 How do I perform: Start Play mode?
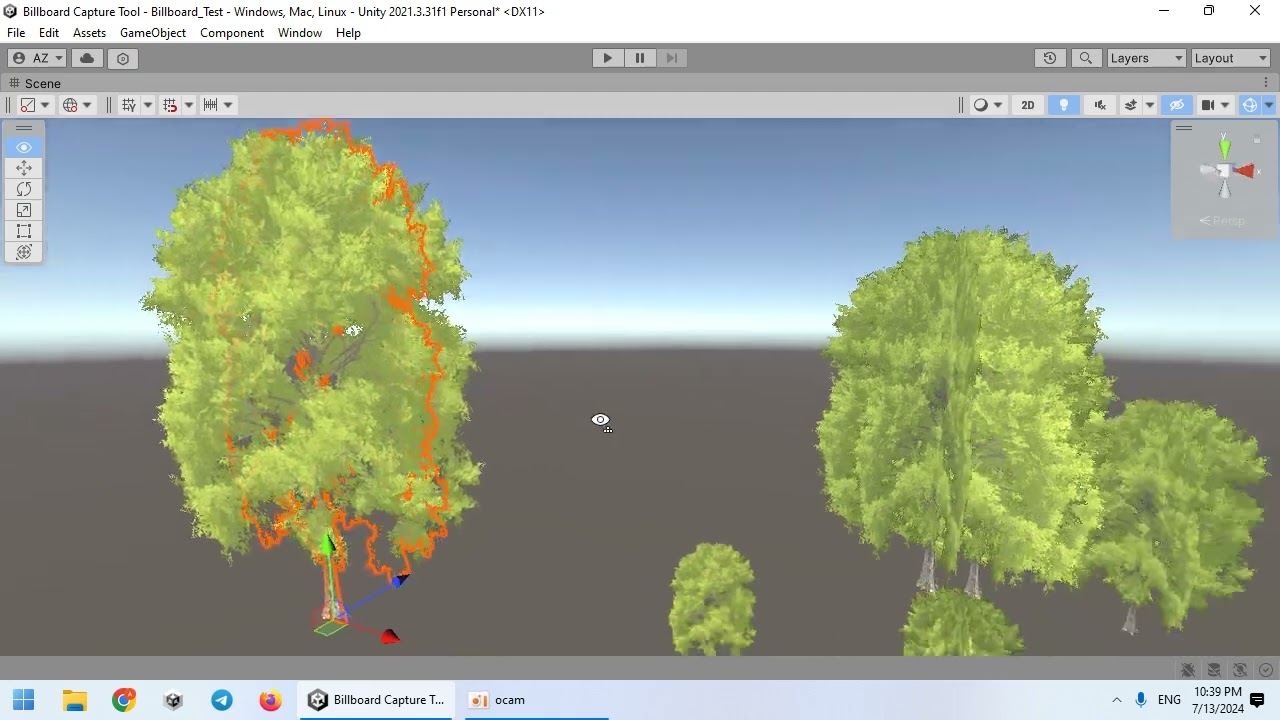[x=607, y=58]
